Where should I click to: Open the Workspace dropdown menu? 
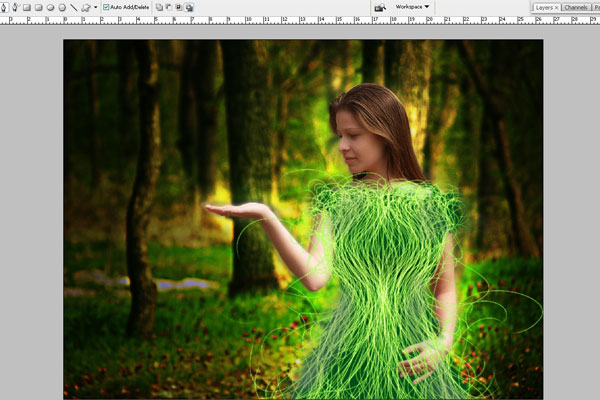pyautogui.click(x=411, y=7)
